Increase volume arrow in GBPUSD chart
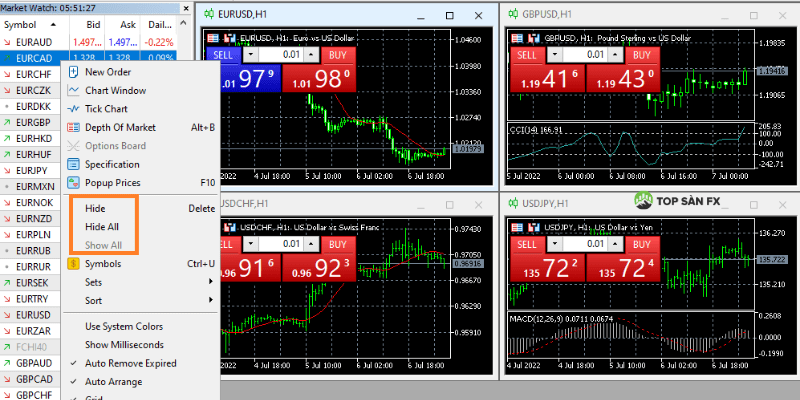This screenshot has height=400, width=800. pos(617,55)
